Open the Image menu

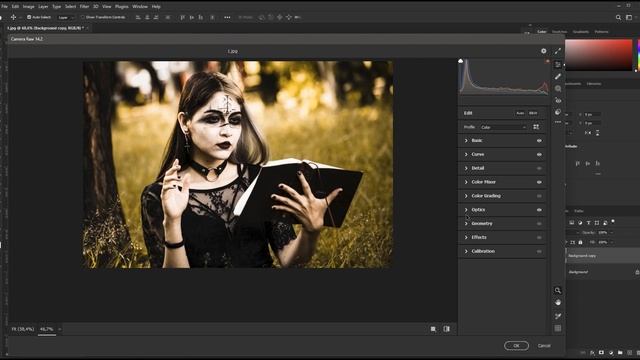[x=28, y=7]
